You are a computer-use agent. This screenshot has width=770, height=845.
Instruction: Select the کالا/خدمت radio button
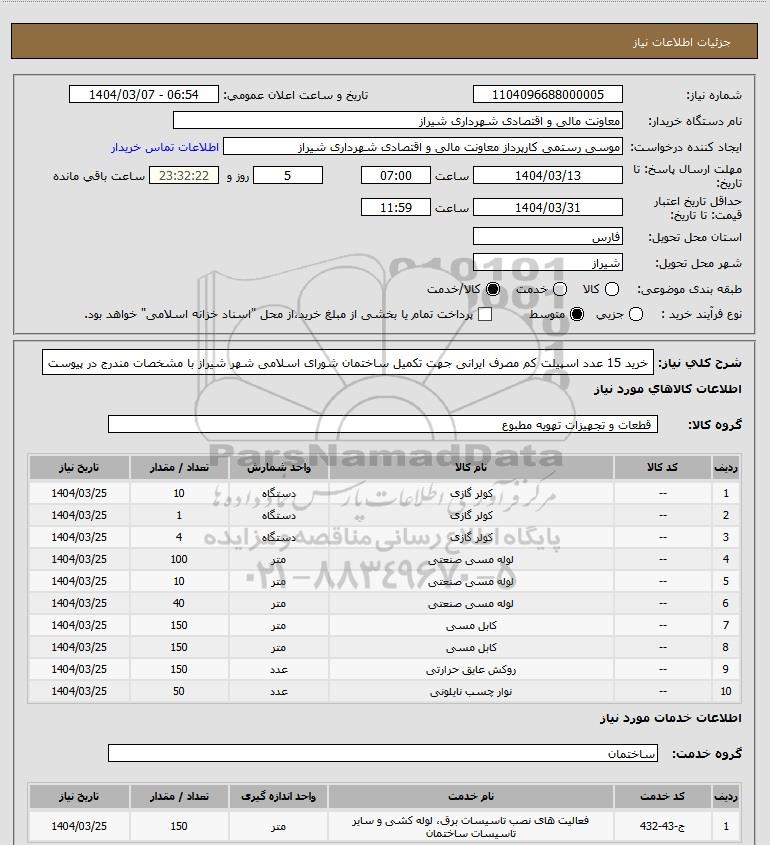(492, 289)
